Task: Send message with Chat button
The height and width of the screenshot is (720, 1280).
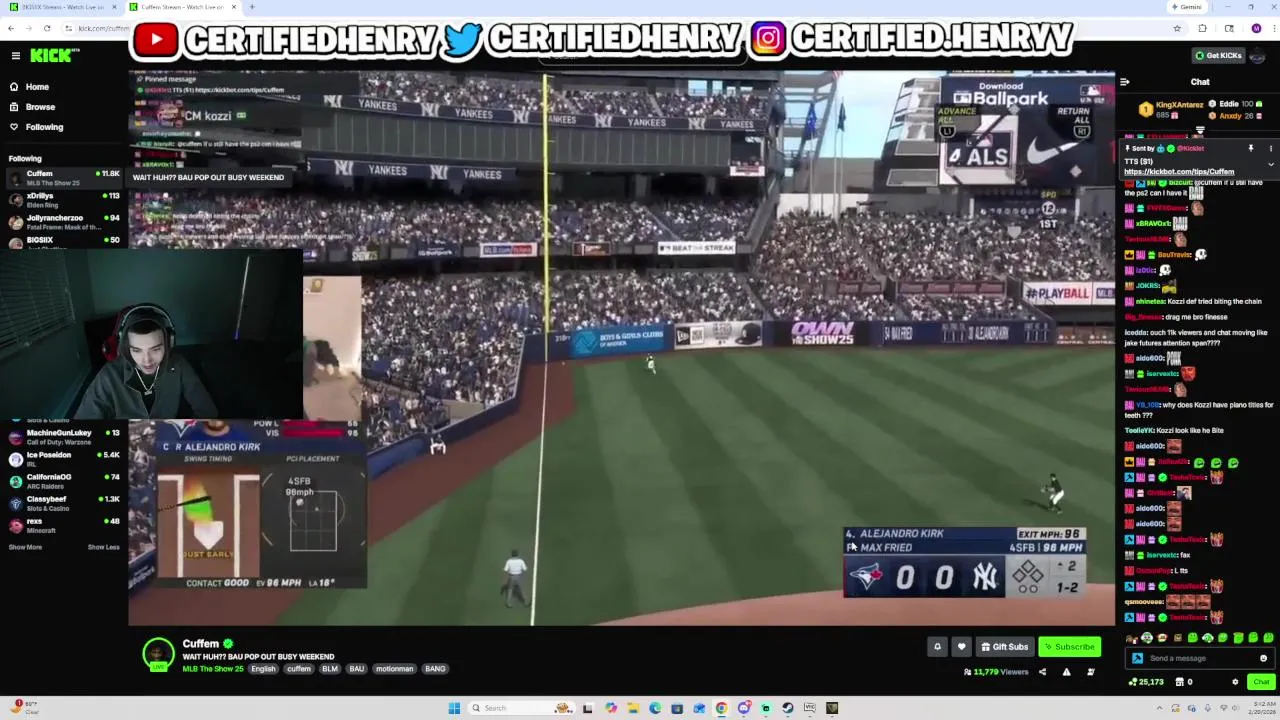Action: 1260,682
